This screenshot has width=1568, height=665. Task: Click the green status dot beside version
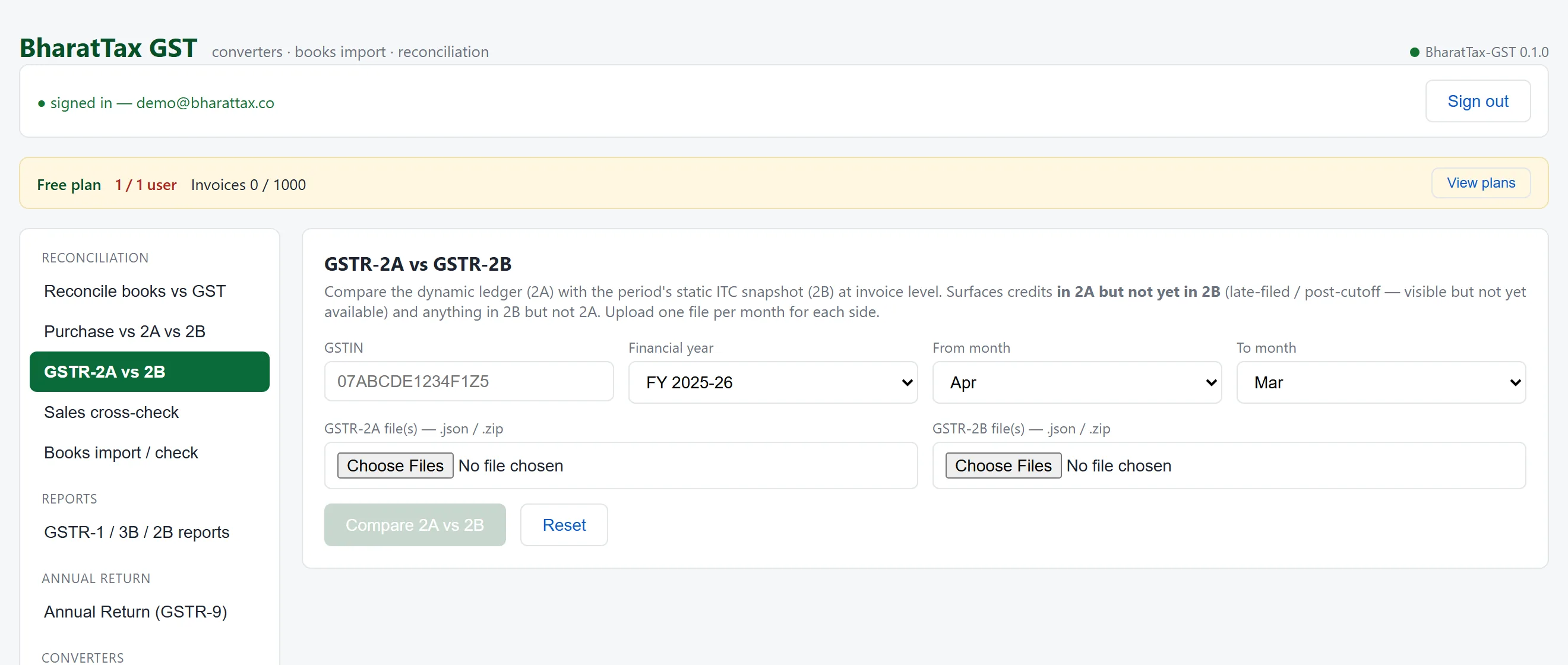[x=1415, y=52]
